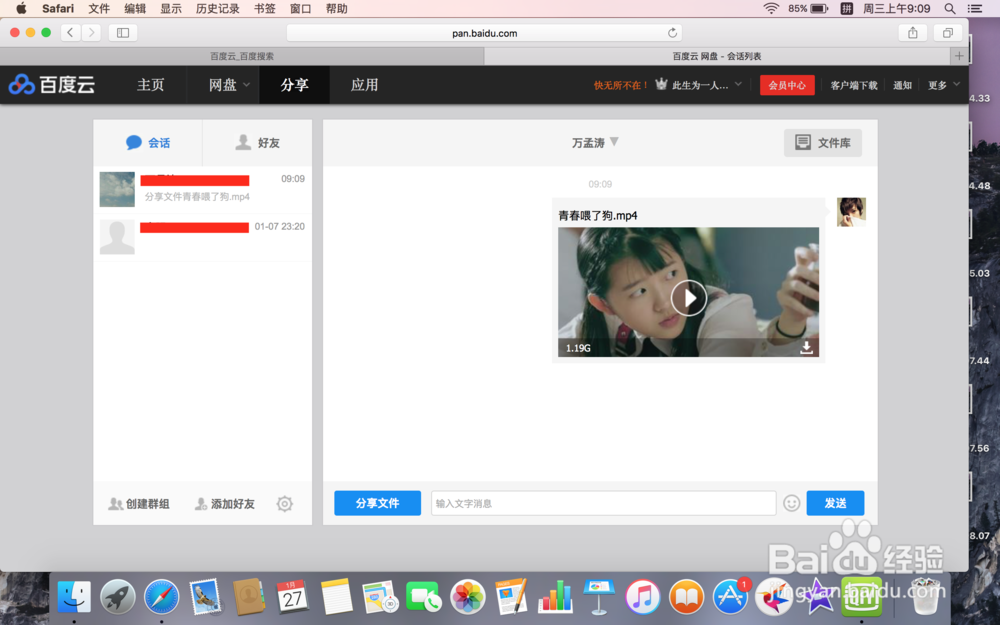
Task: Click 创建群组 button
Action: tap(139, 504)
